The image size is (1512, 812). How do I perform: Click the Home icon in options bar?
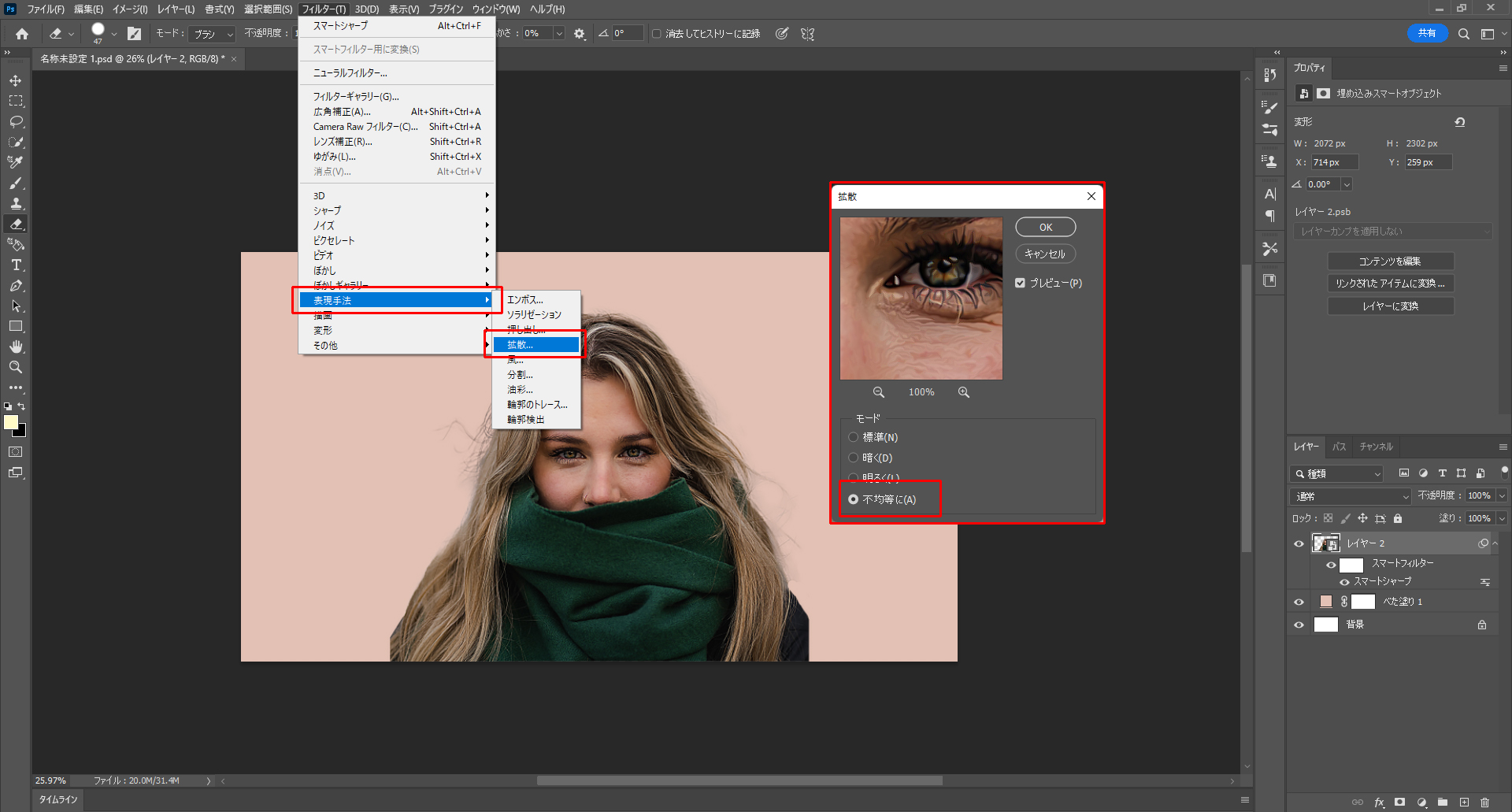tap(22, 34)
